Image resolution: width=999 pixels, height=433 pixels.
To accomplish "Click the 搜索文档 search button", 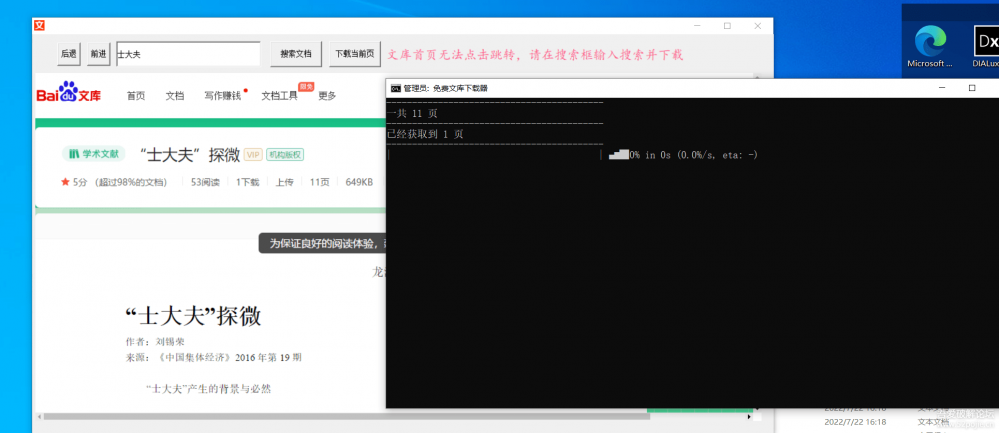I will click(x=296, y=54).
